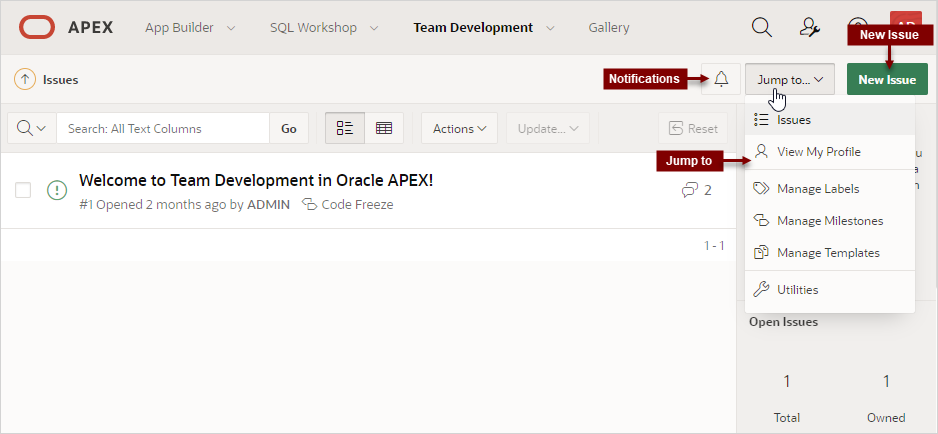
Task: Expand the App Builder menu chevron
Action: point(231,28)
